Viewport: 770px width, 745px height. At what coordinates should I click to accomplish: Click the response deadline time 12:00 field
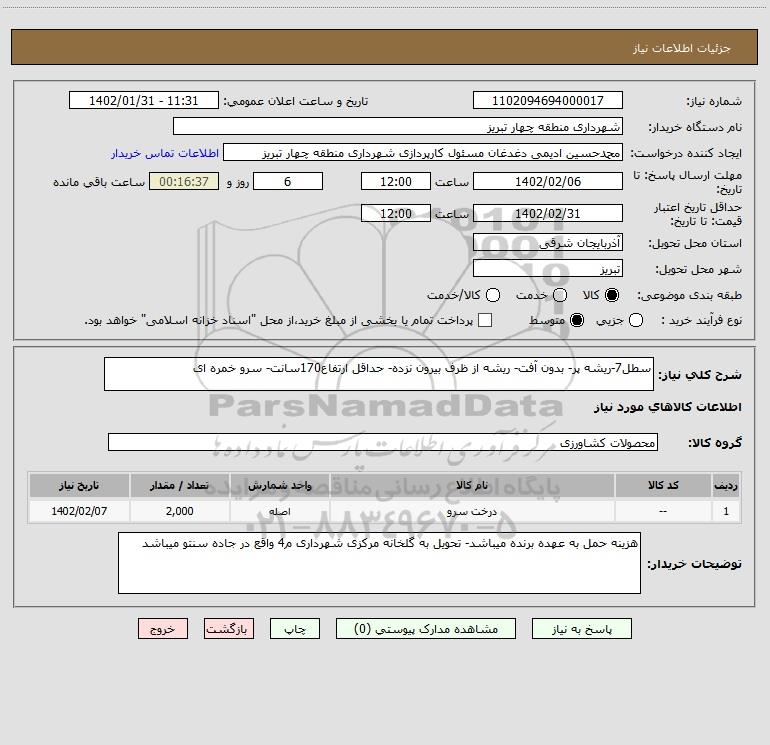(396, 181)
